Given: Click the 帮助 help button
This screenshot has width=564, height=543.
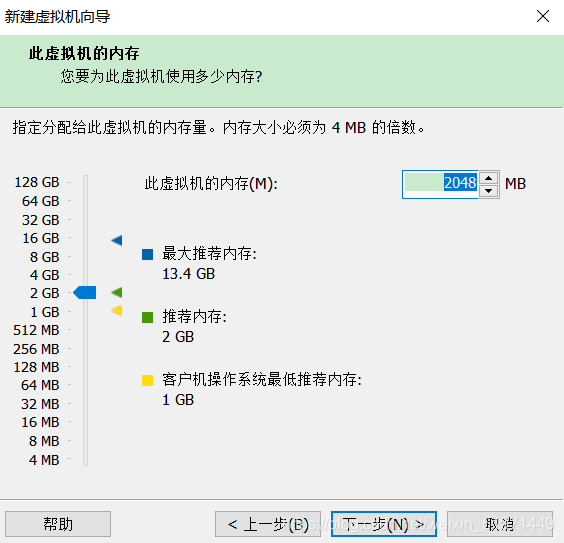Looking at the screenshot, I should (58, 524).
